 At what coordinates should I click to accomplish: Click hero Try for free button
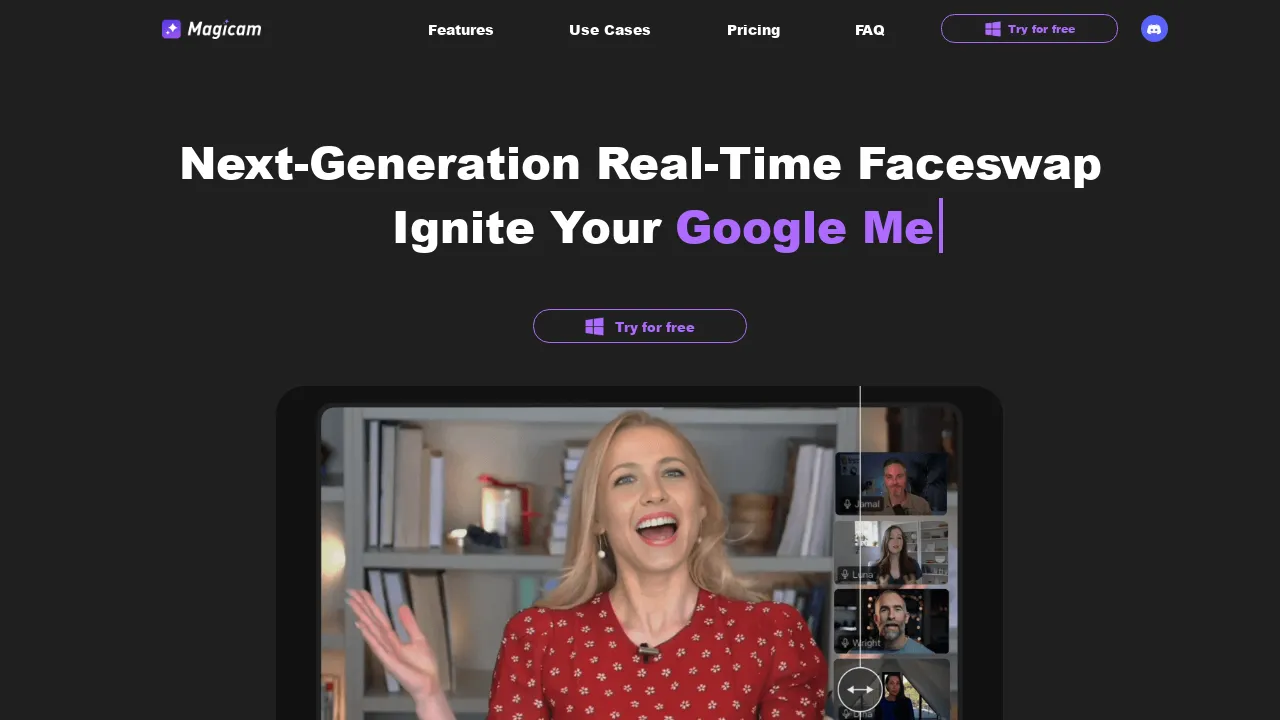coord(640,326)
